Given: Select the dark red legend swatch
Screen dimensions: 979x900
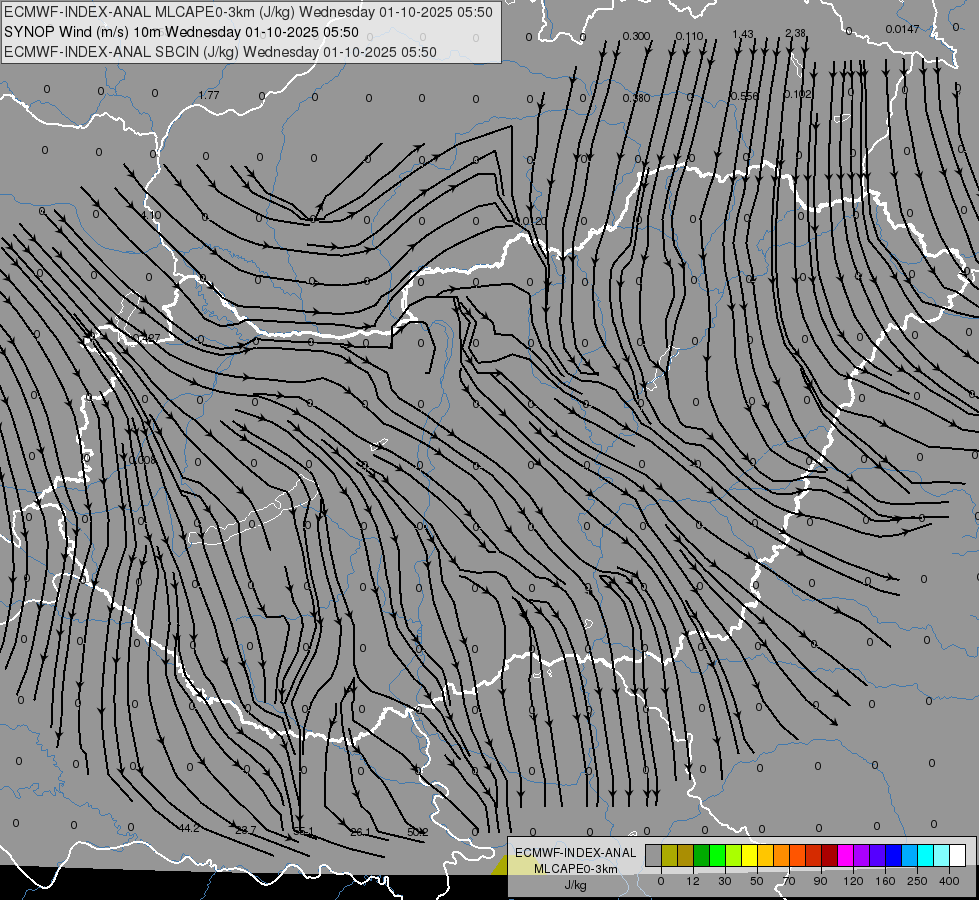Looking at the screenshot, I should pyautogui.click(x=830, y=855).
